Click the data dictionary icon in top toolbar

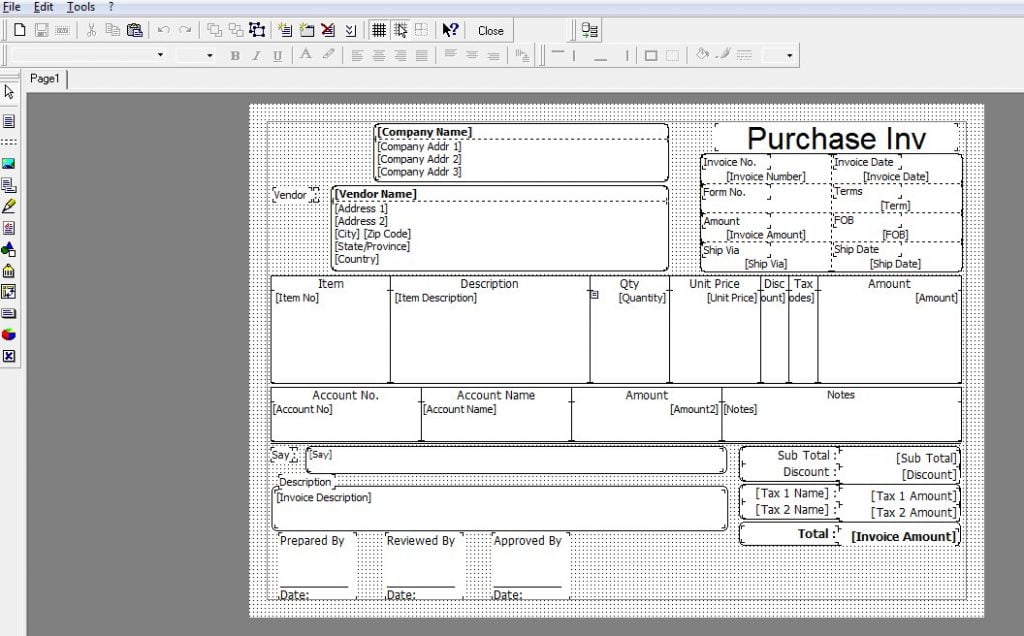pyautogui.click(x=590, y=30)
